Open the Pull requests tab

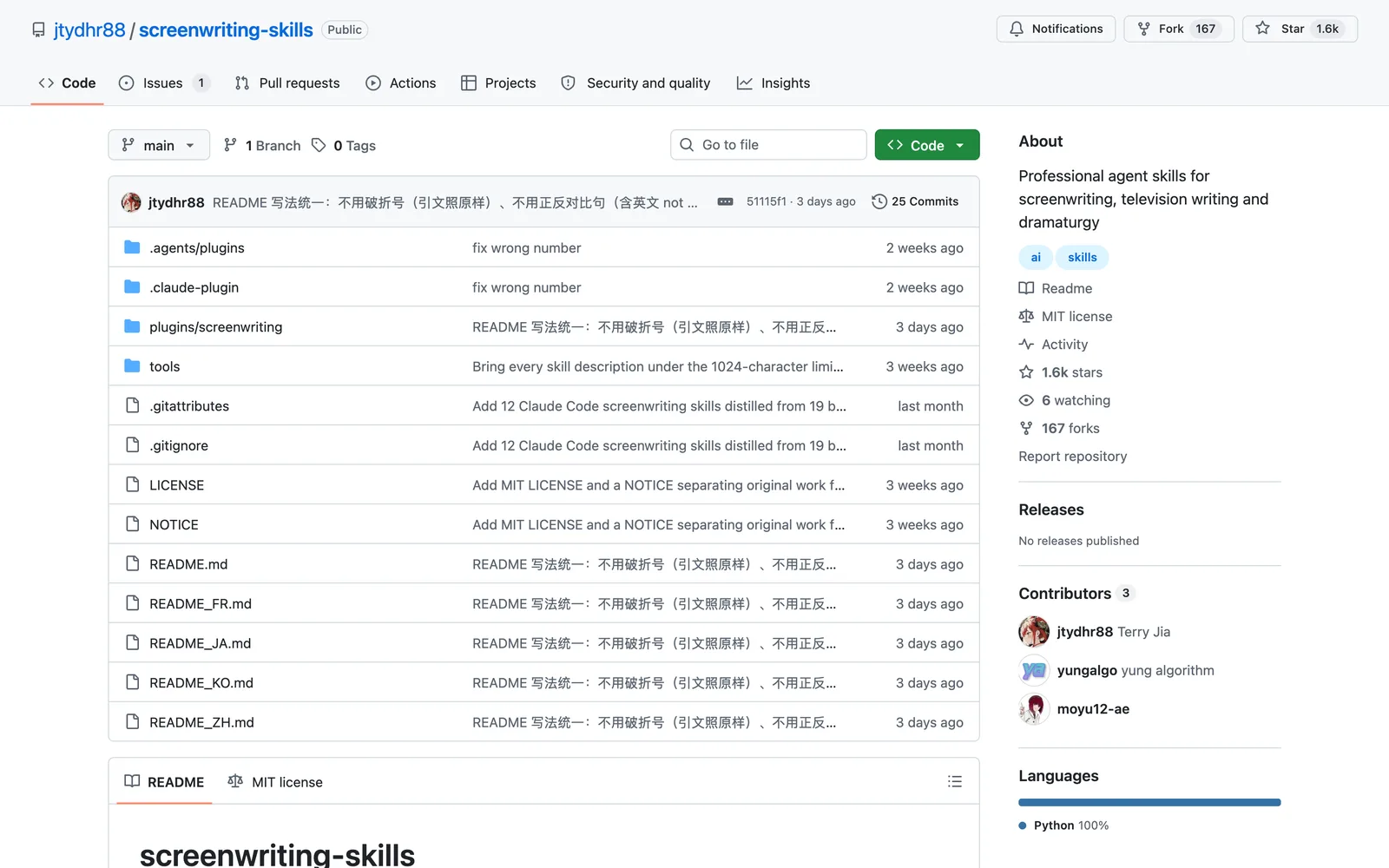287,83
